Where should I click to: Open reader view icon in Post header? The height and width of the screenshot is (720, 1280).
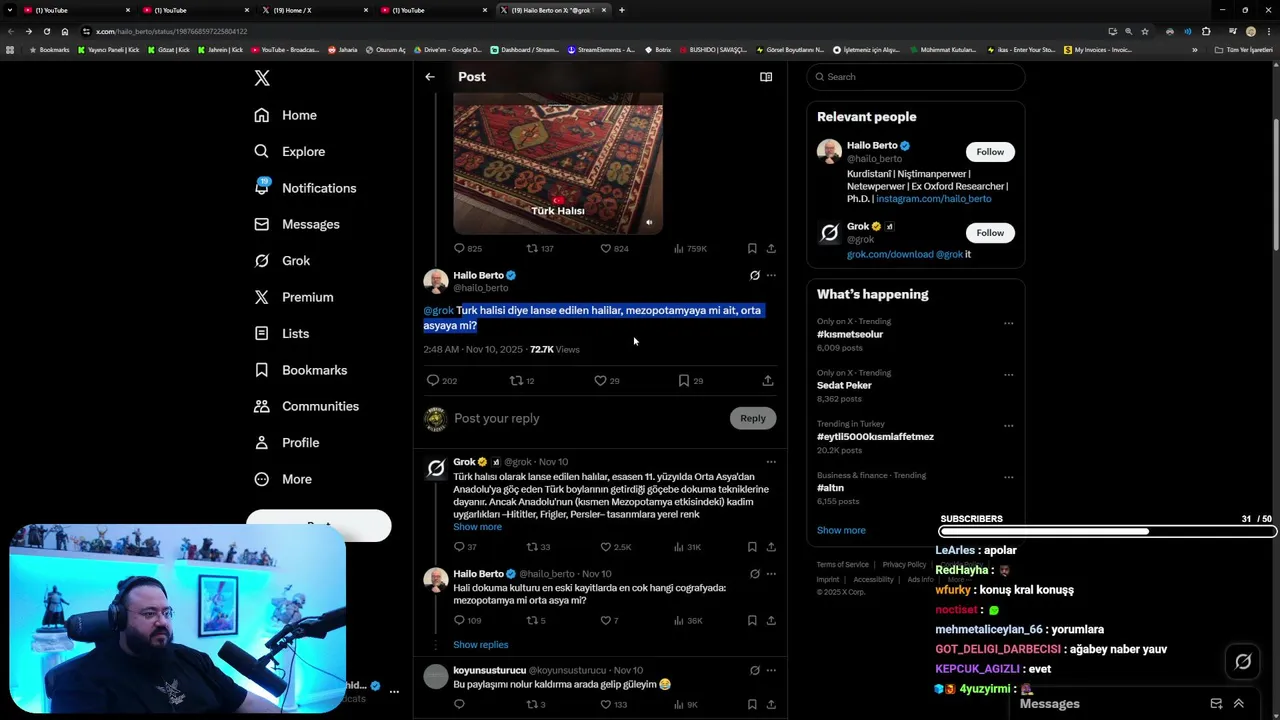pos(766,77)
